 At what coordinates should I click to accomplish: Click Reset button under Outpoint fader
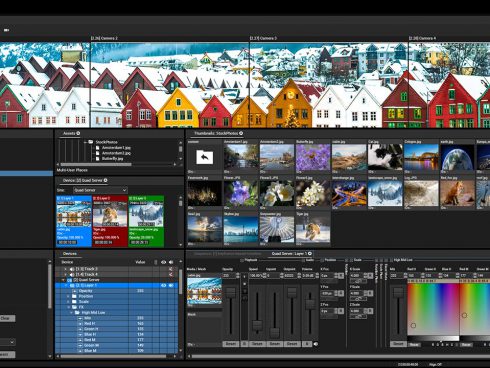pyautogui.click(x=292, y=344)
